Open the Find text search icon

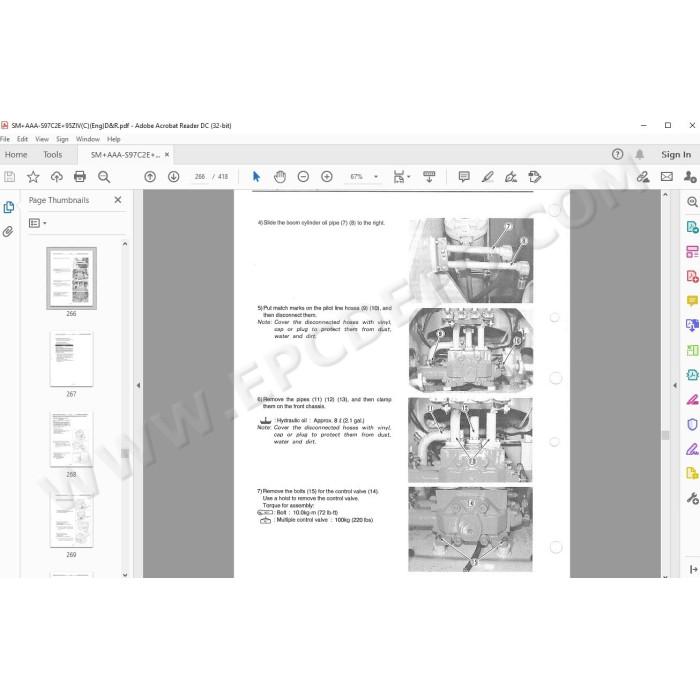click(104, 177)
